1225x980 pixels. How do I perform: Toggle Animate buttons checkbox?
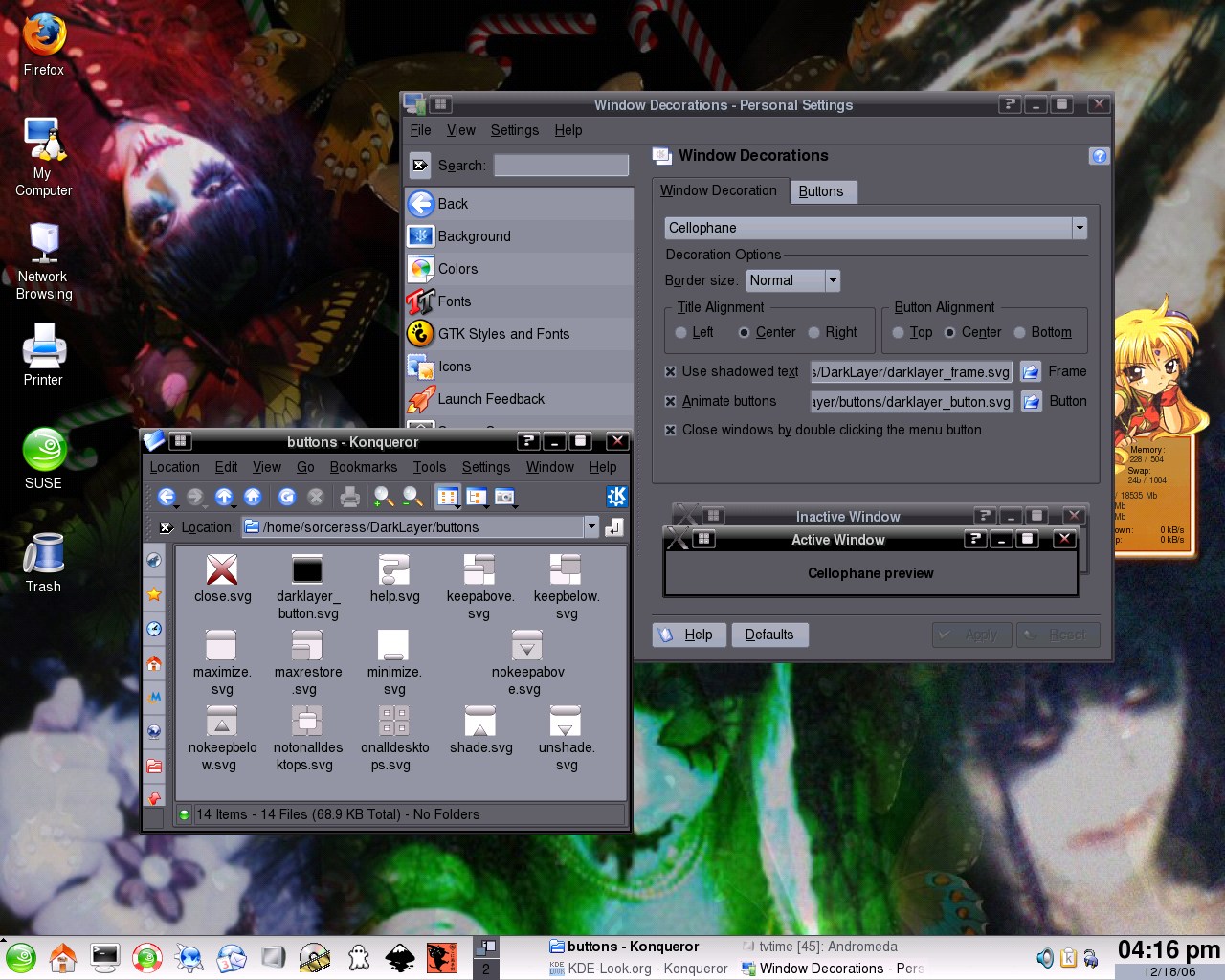670,401
